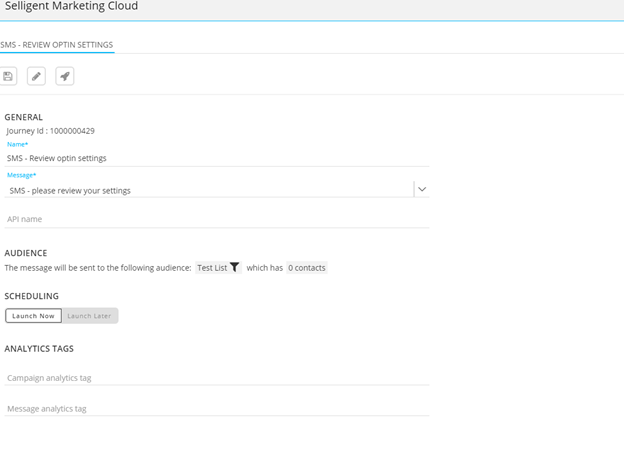Image resolution: width=624 pixels, height=463 pixels.
Task: Click the GENERAL section heading
Action: 23,117
